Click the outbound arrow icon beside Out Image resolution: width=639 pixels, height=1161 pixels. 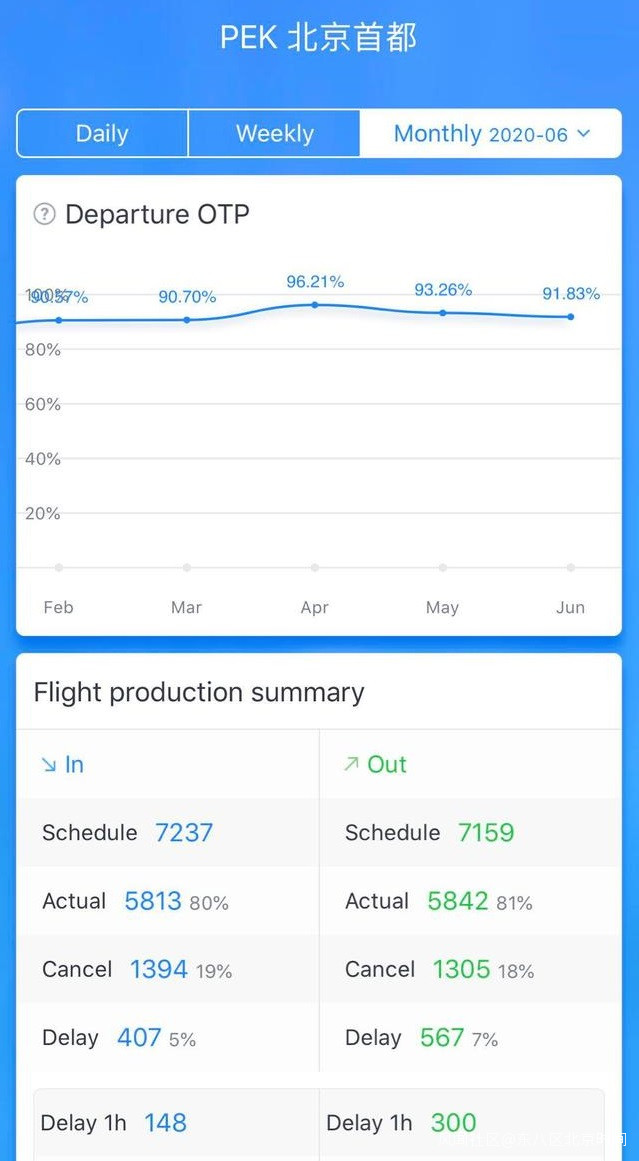point(351,765)
